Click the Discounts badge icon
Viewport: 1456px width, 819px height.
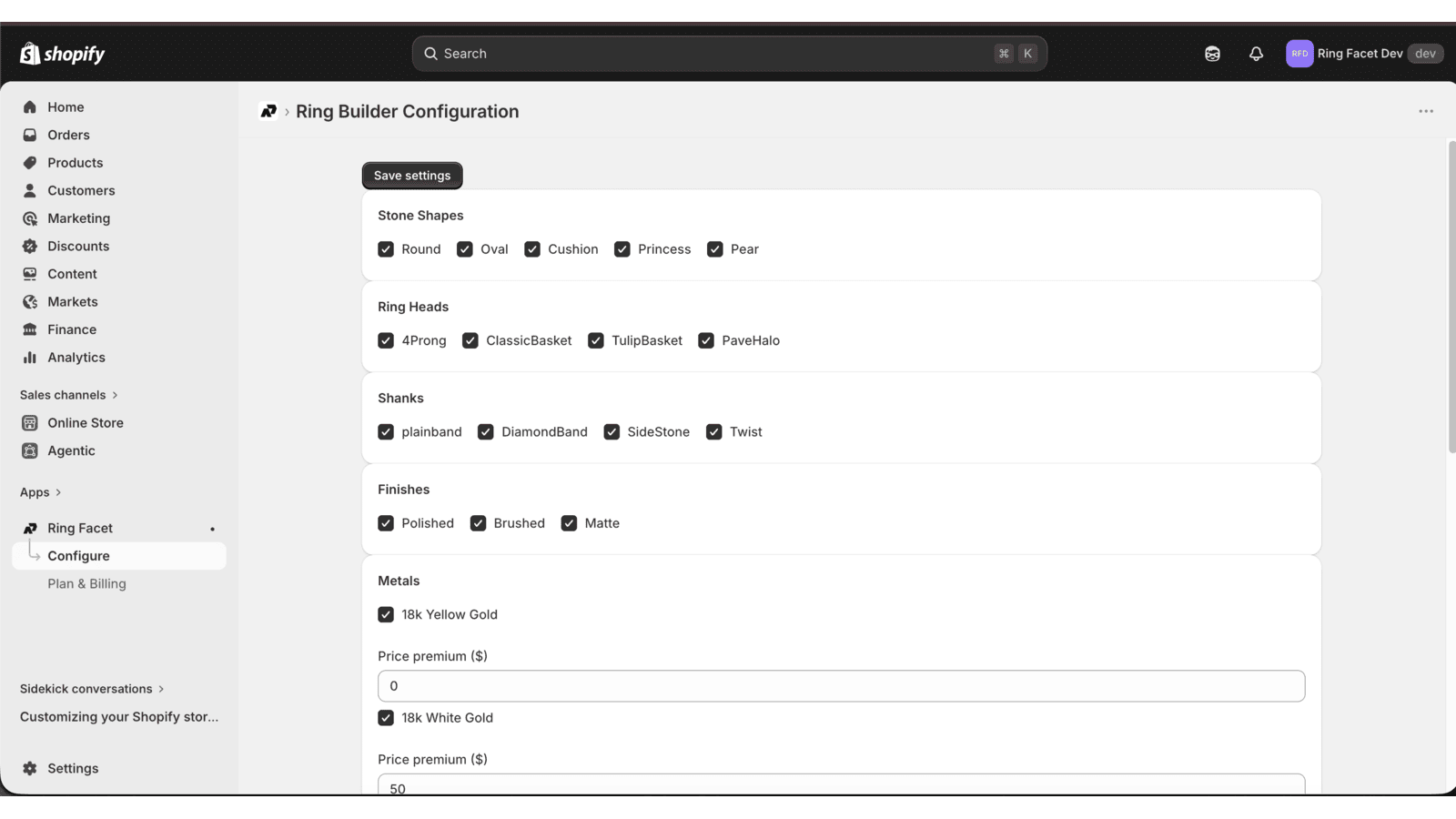pyautogui.click(x=30, y=246)
